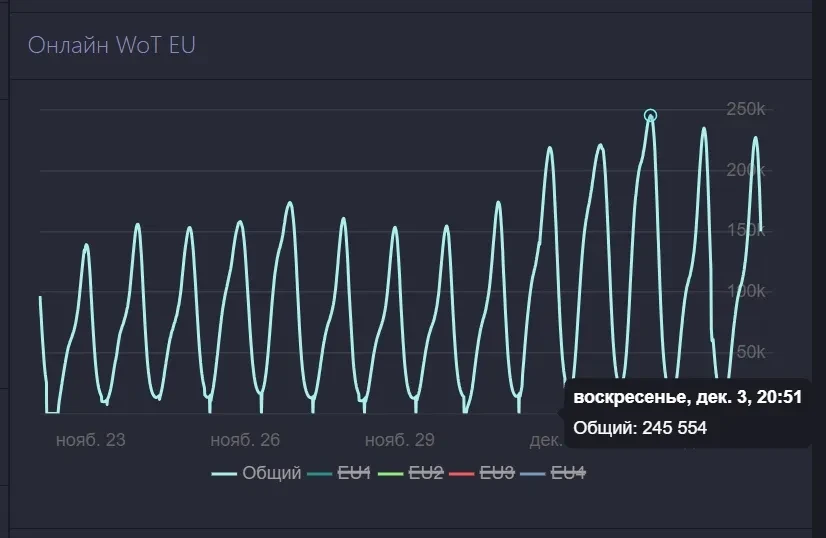Enable the EU3 legend entry
Viewport: 826px width, 538px height.
click(497, 473)
